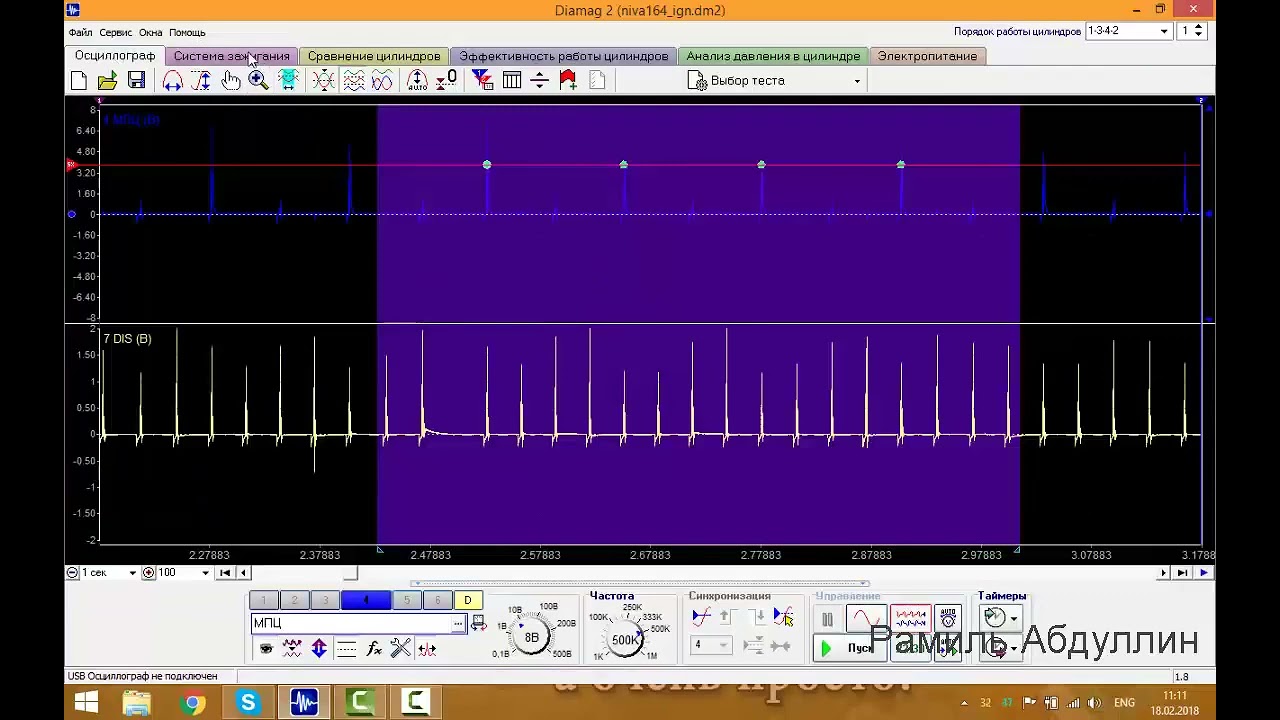Click the red-blue sine waves toolbar icon
Image resolution: width=1280 pixels, height=720 pixels.
pos(382,81)
